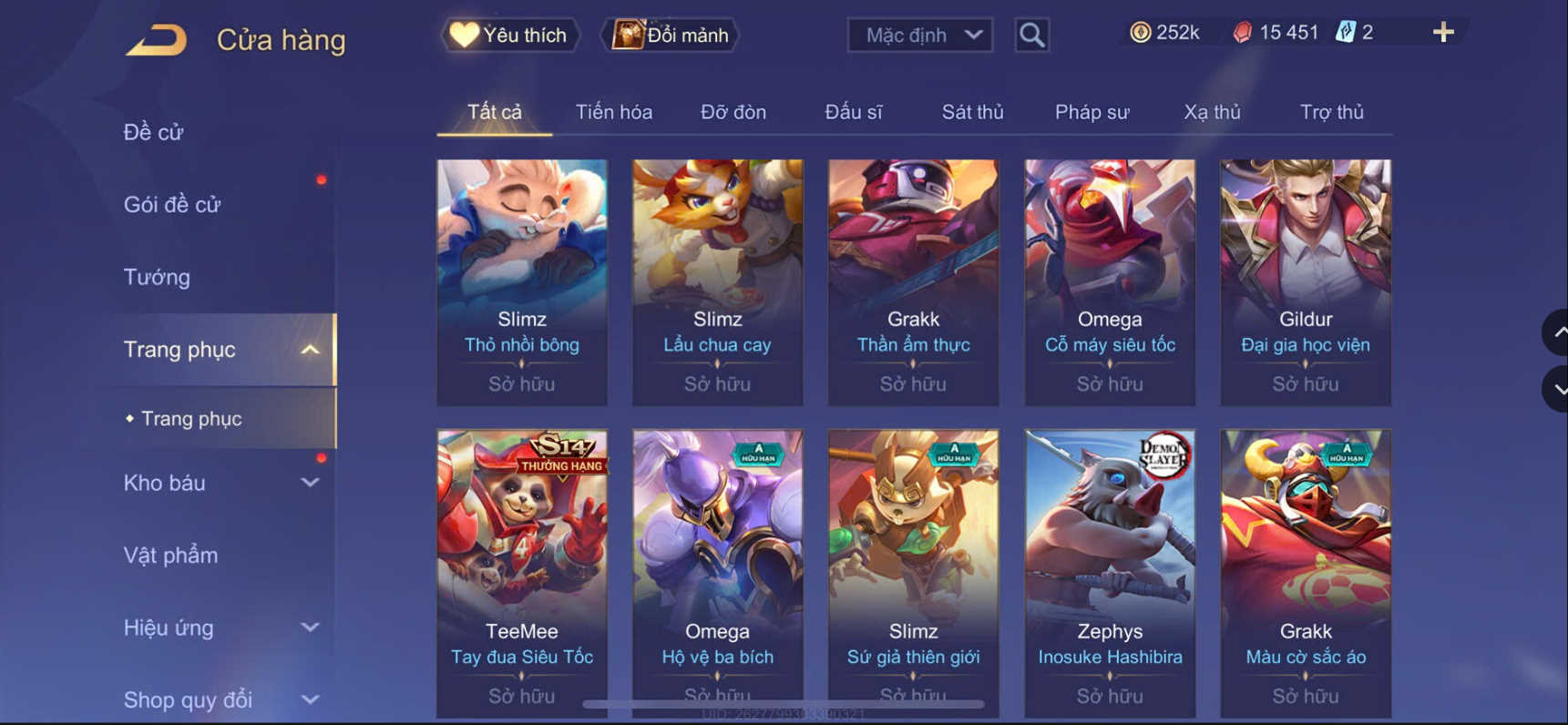Collapse the Trang phục sidebar section
This screenshot has width=1568, height=725.
click(x=310, y=350)
